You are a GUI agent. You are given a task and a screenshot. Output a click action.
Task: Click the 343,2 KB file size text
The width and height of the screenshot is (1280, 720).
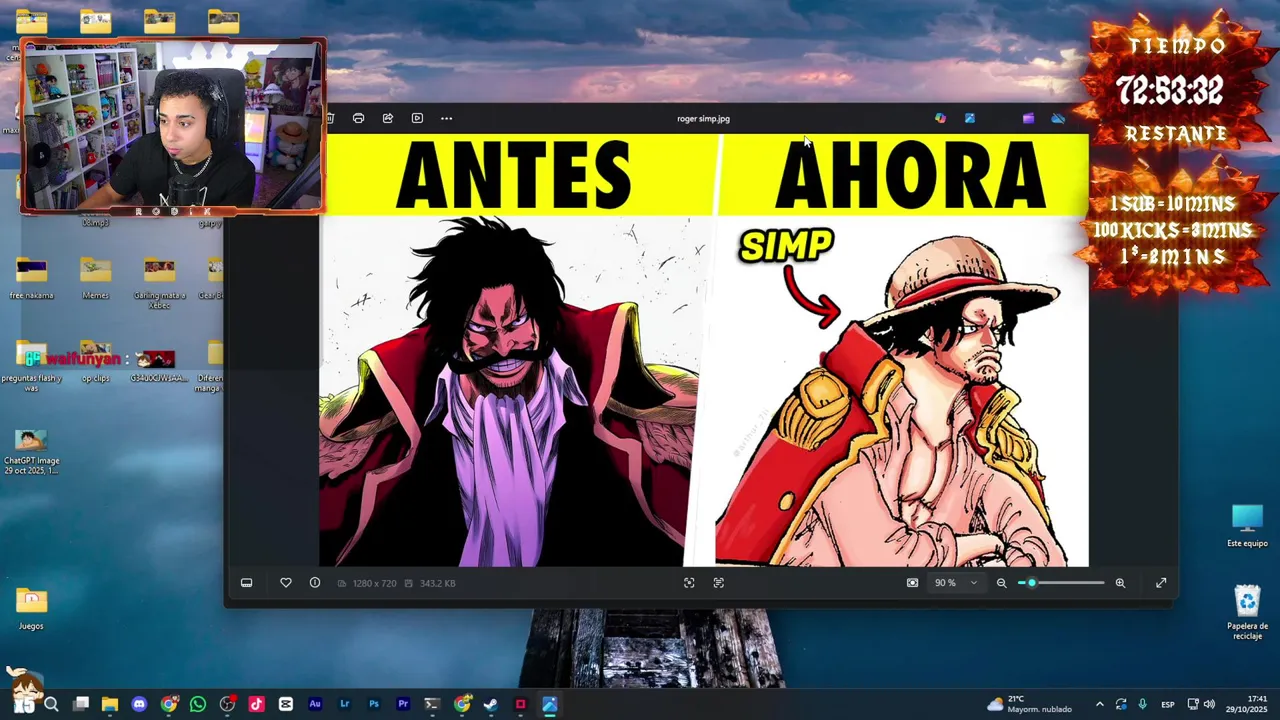438,583
